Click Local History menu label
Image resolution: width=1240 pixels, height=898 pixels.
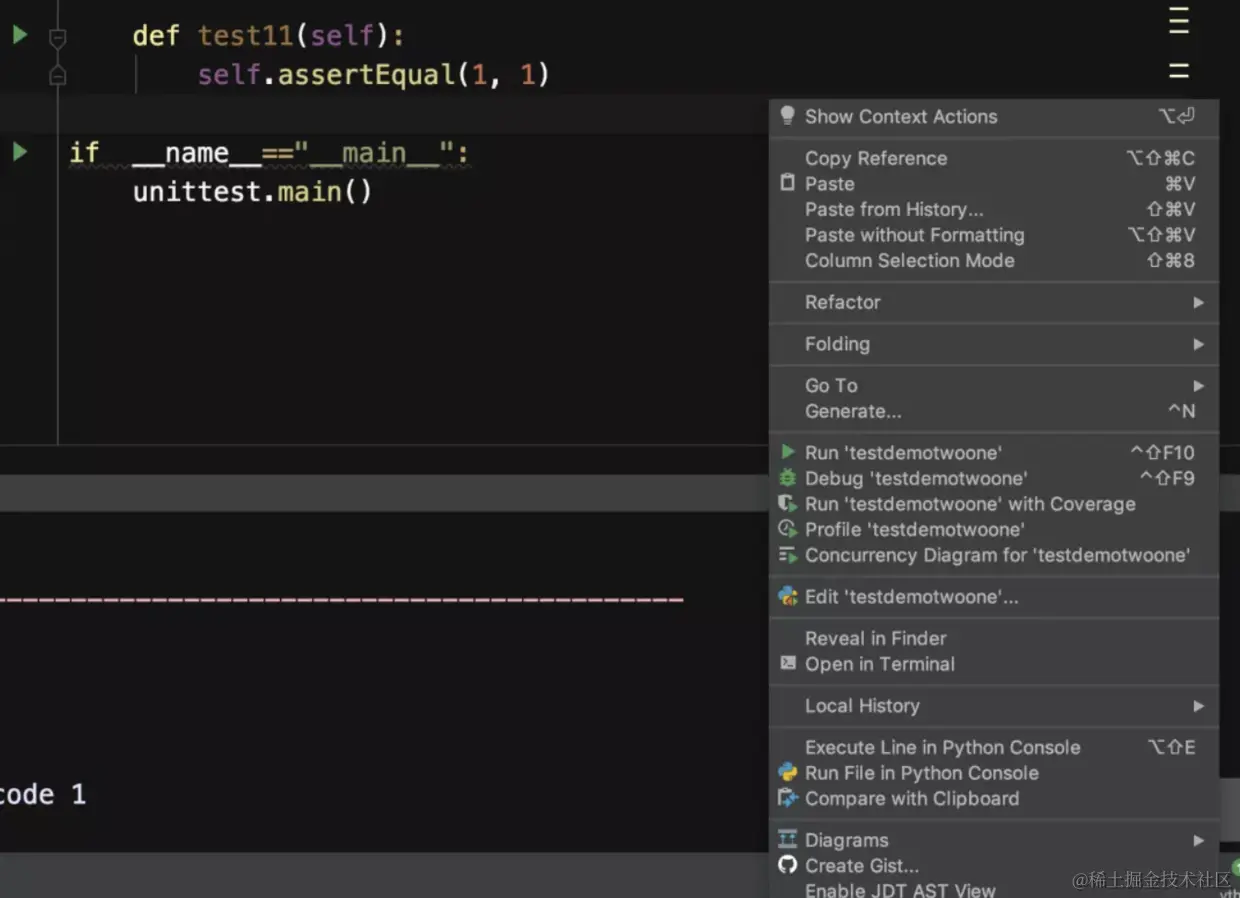click(862, 706)
